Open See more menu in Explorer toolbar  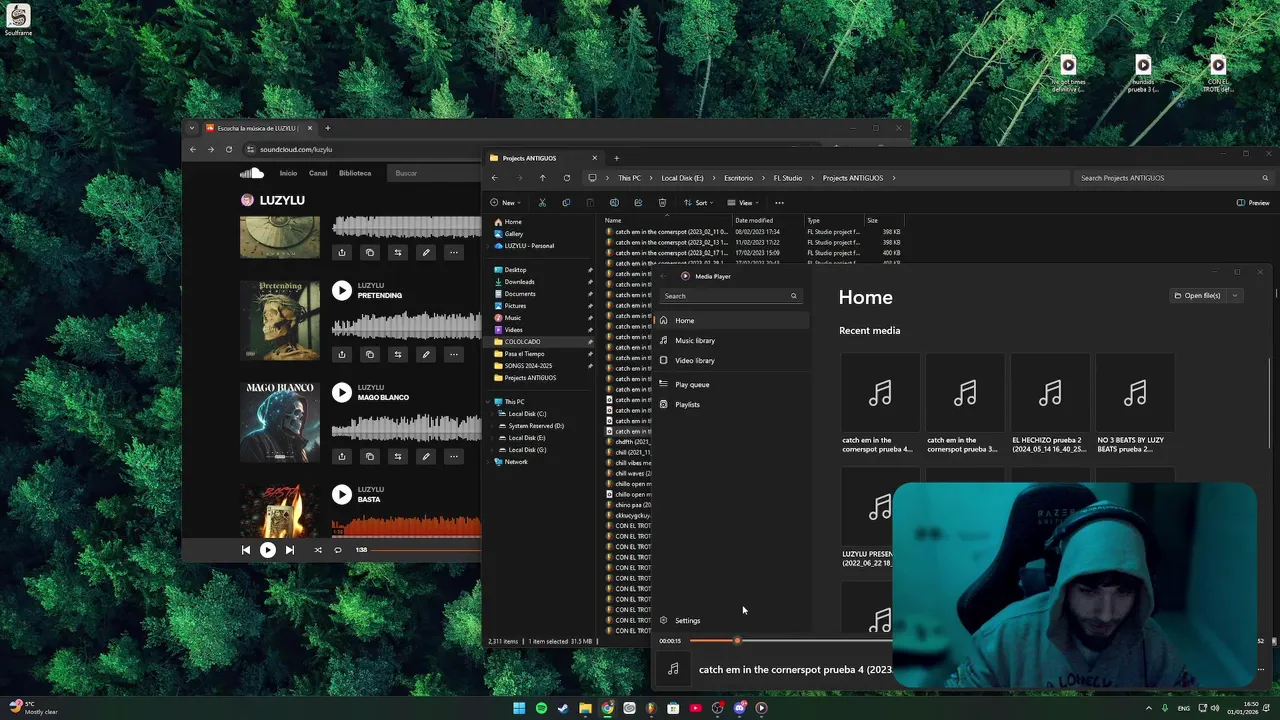[779, 203]
